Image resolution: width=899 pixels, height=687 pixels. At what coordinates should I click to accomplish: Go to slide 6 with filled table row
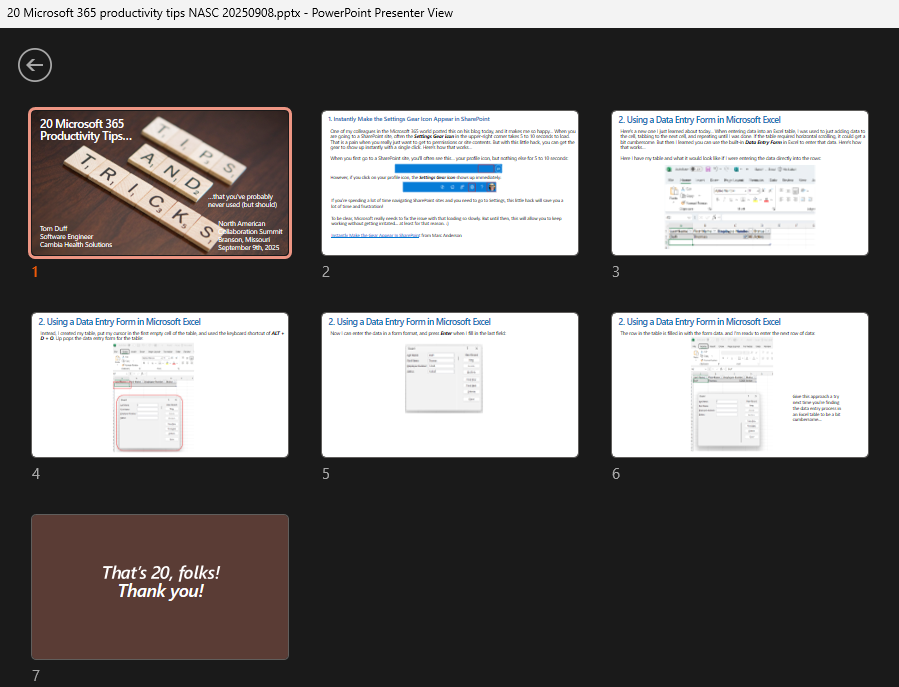pos(740,385)
